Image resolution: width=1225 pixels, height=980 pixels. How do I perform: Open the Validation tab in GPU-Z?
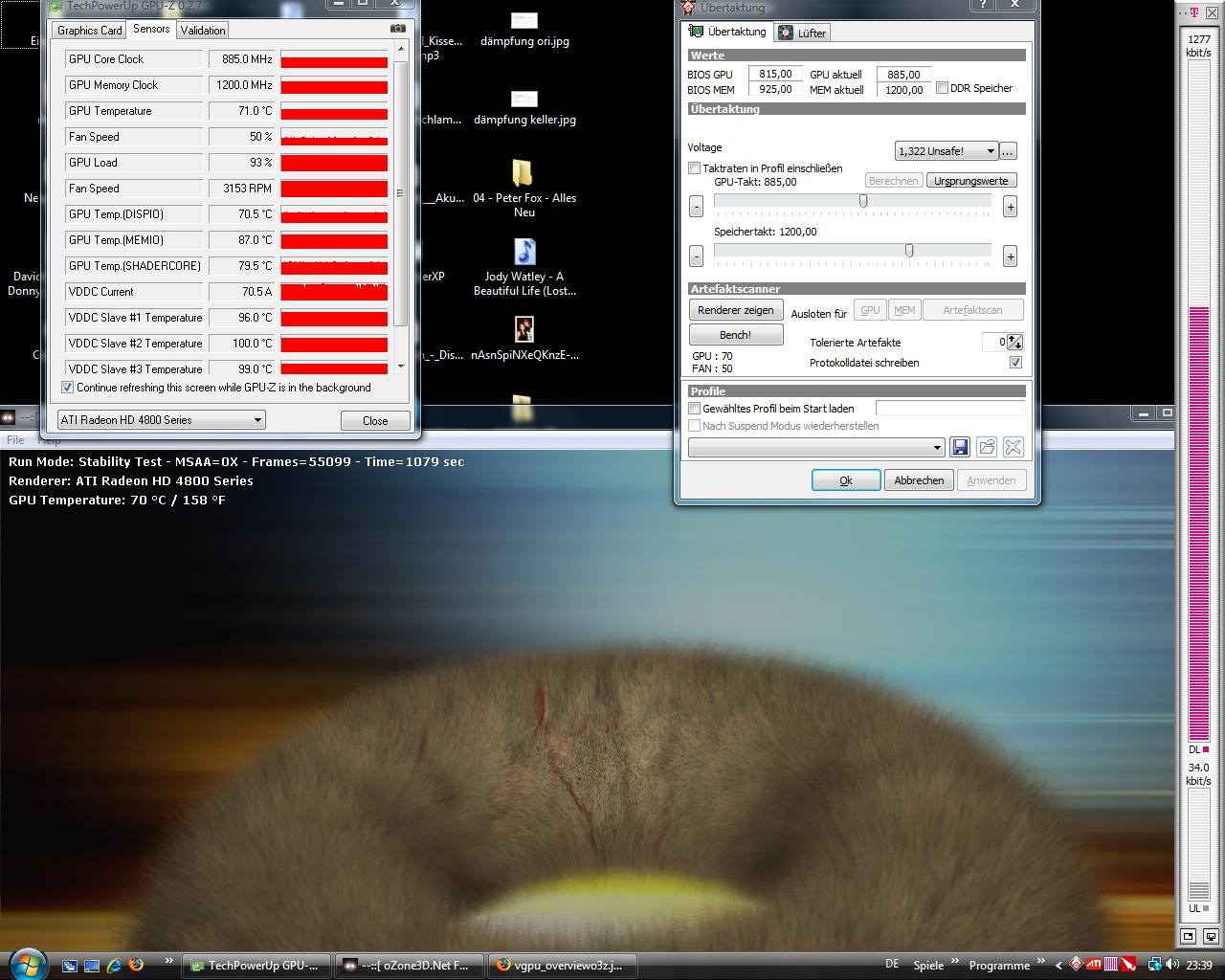203,30
